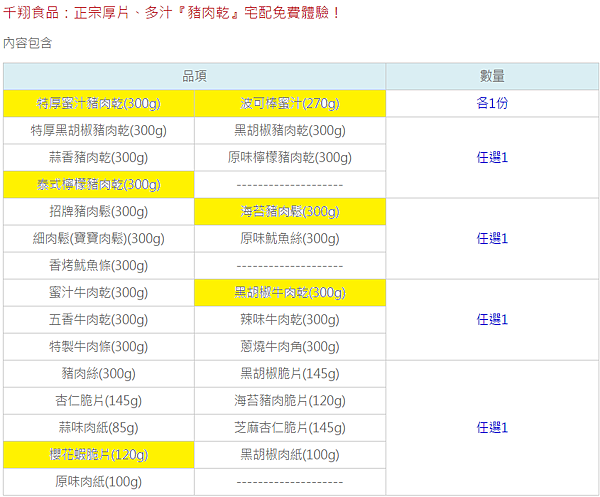The image size is (600, 497).
Task: Select highlighted 波可棒蜜汁(270g) cell
Action: point(290,103)
